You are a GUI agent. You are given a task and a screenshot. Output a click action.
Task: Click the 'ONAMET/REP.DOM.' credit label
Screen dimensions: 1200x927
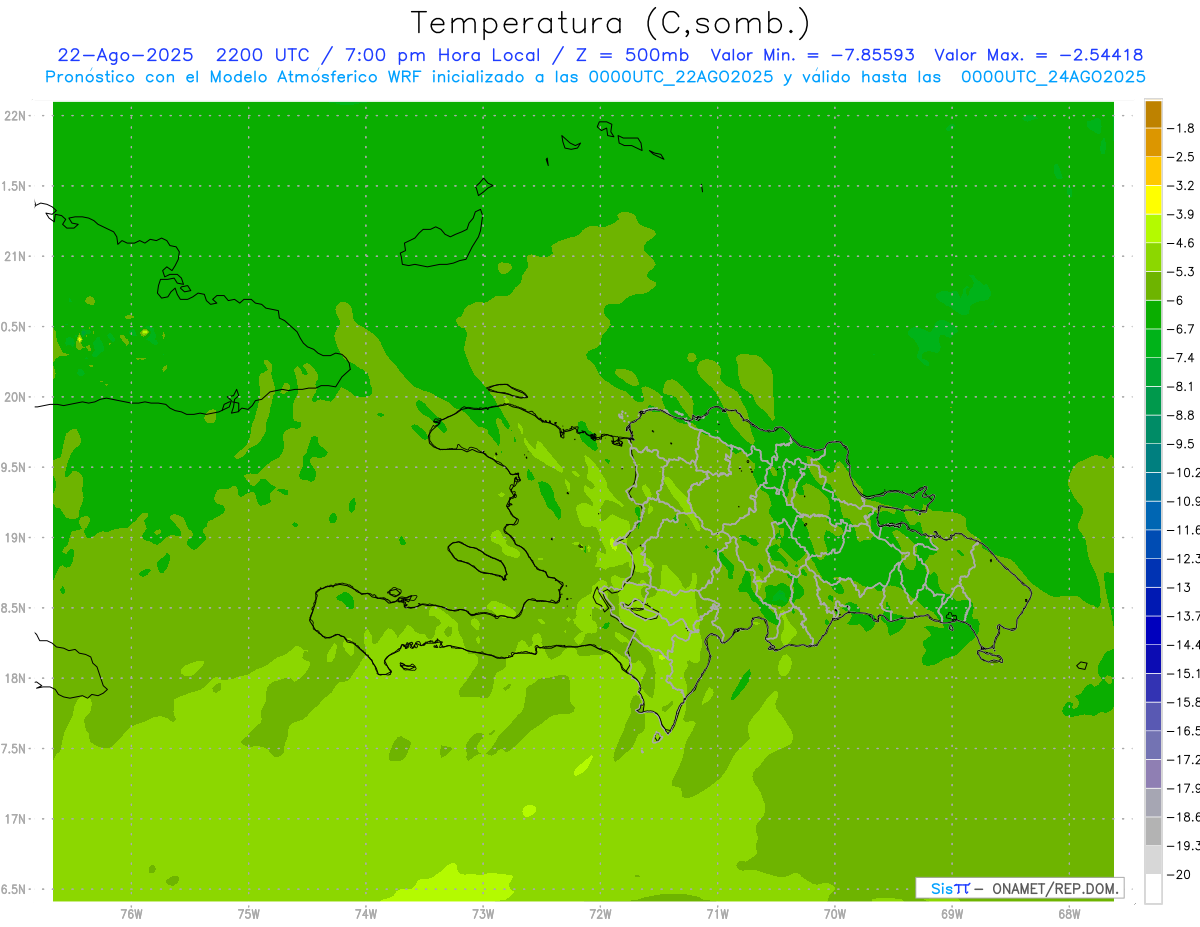click(x=1054, y=888)
